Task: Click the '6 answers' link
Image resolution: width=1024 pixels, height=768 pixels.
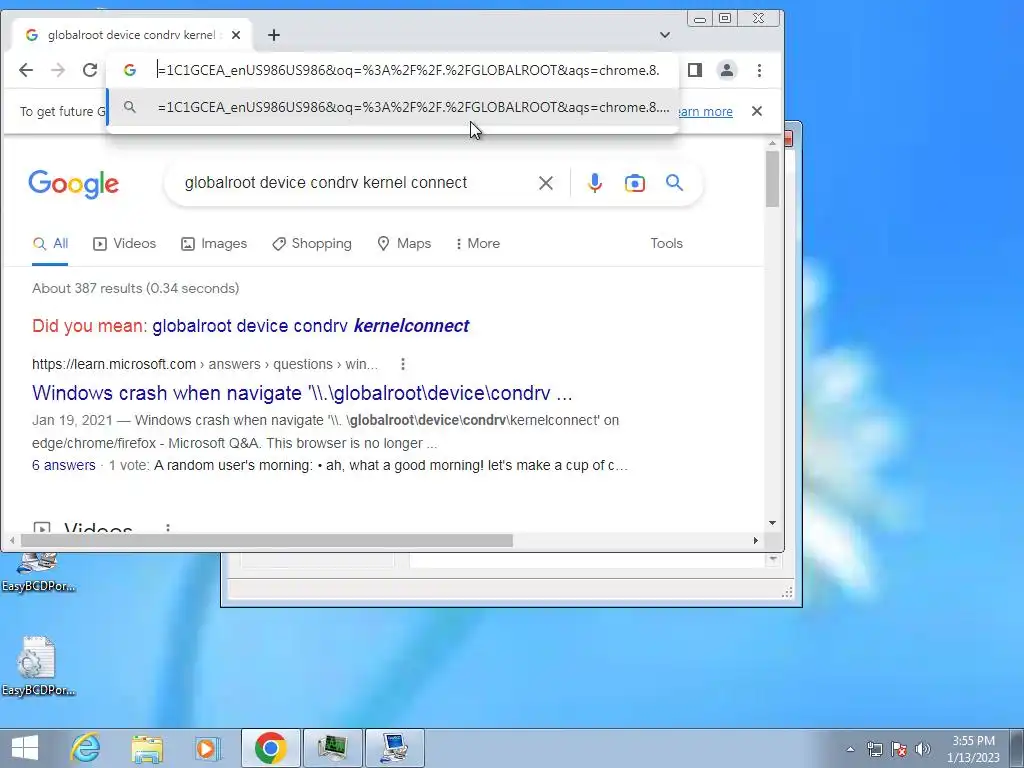Action: pyautogui.click(x=63, y=465)
